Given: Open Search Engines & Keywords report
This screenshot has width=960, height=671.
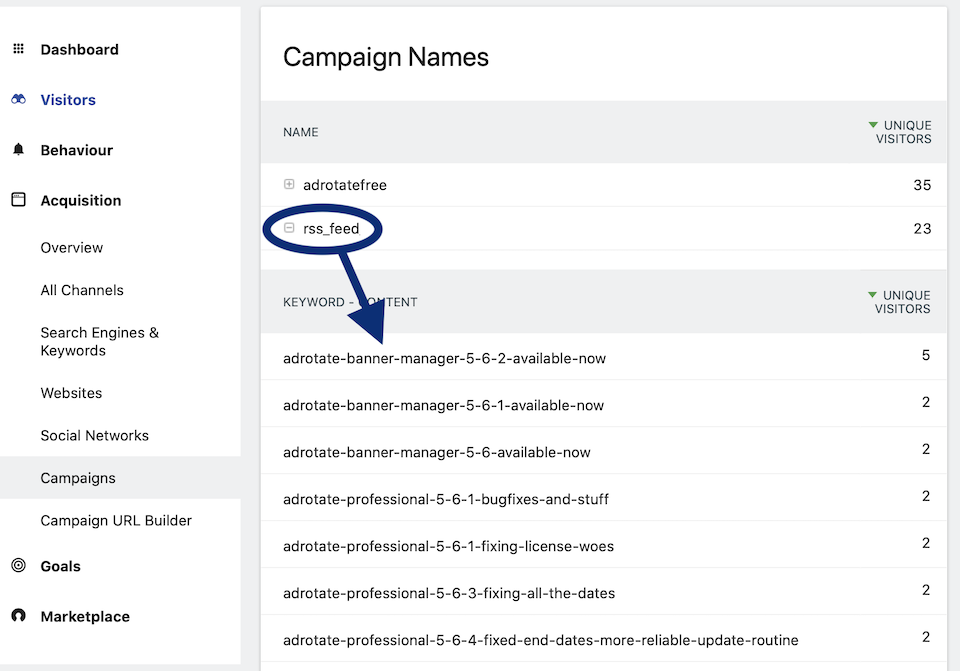Looking at the screenshot, I should (x=100, y=341).
